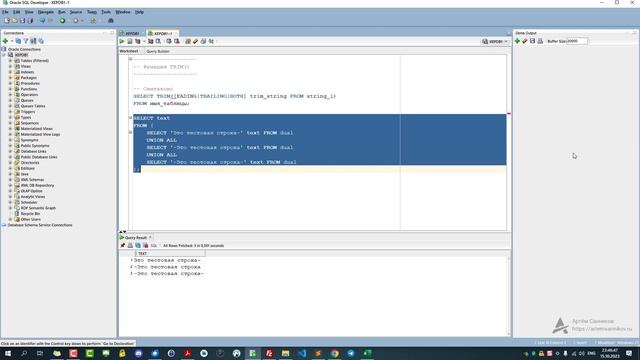Select Materialized View Logs tree item

coord(40,134)
